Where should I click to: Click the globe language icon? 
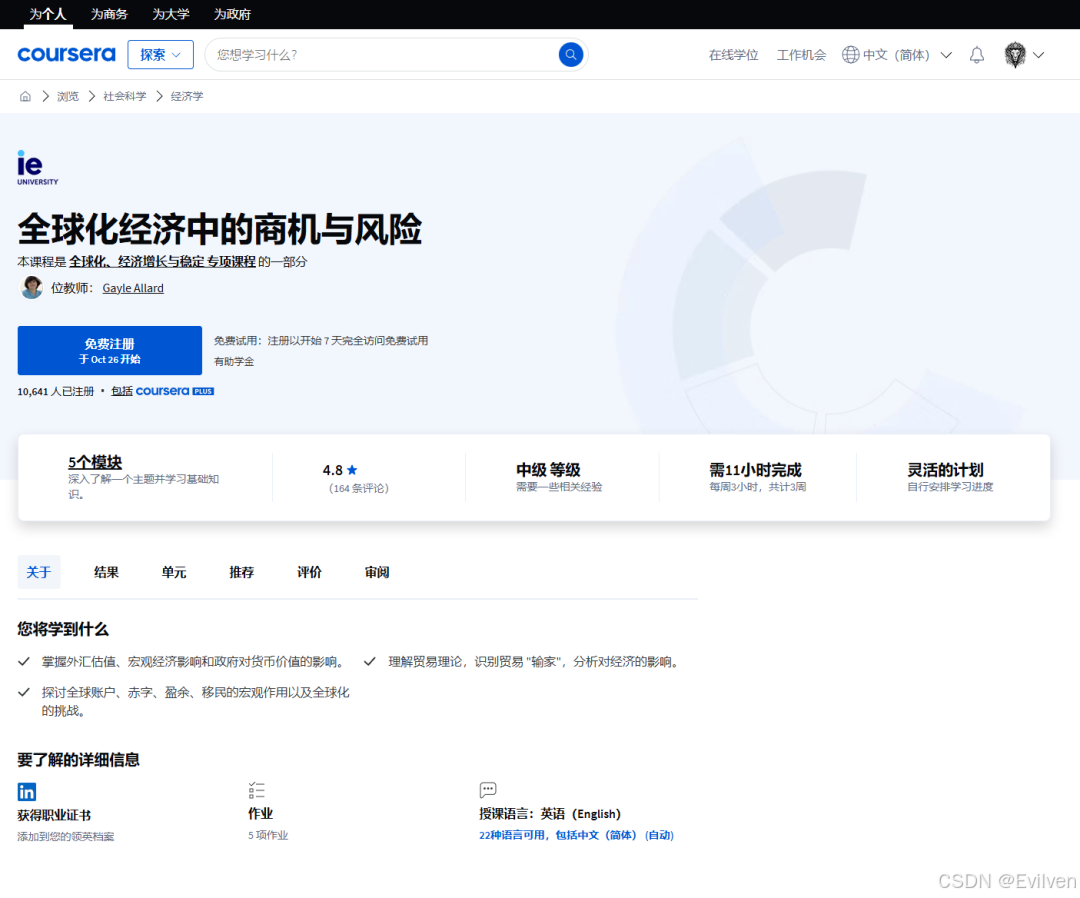[x=851, y=54]
